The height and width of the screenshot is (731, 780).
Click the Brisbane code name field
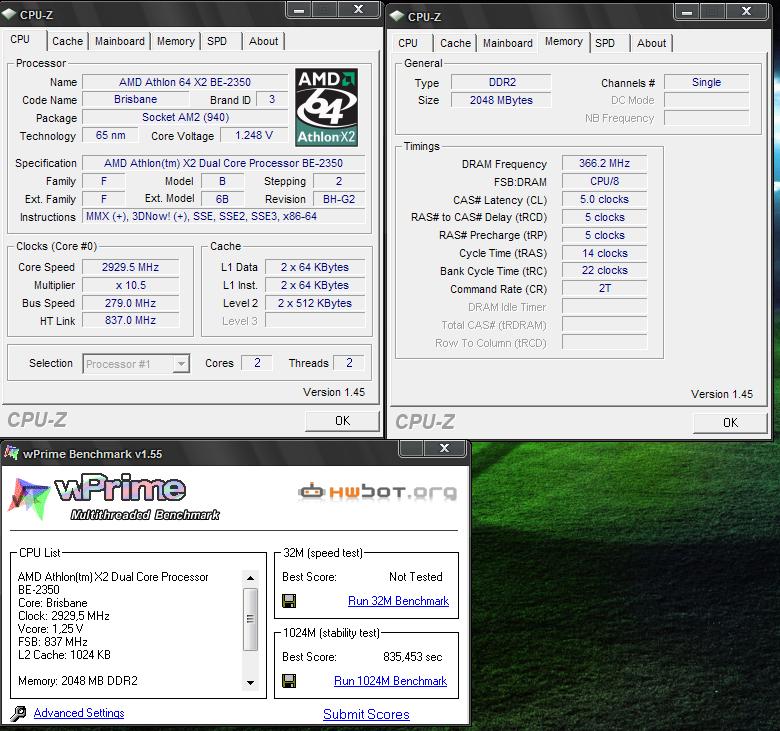click(135, 99)
